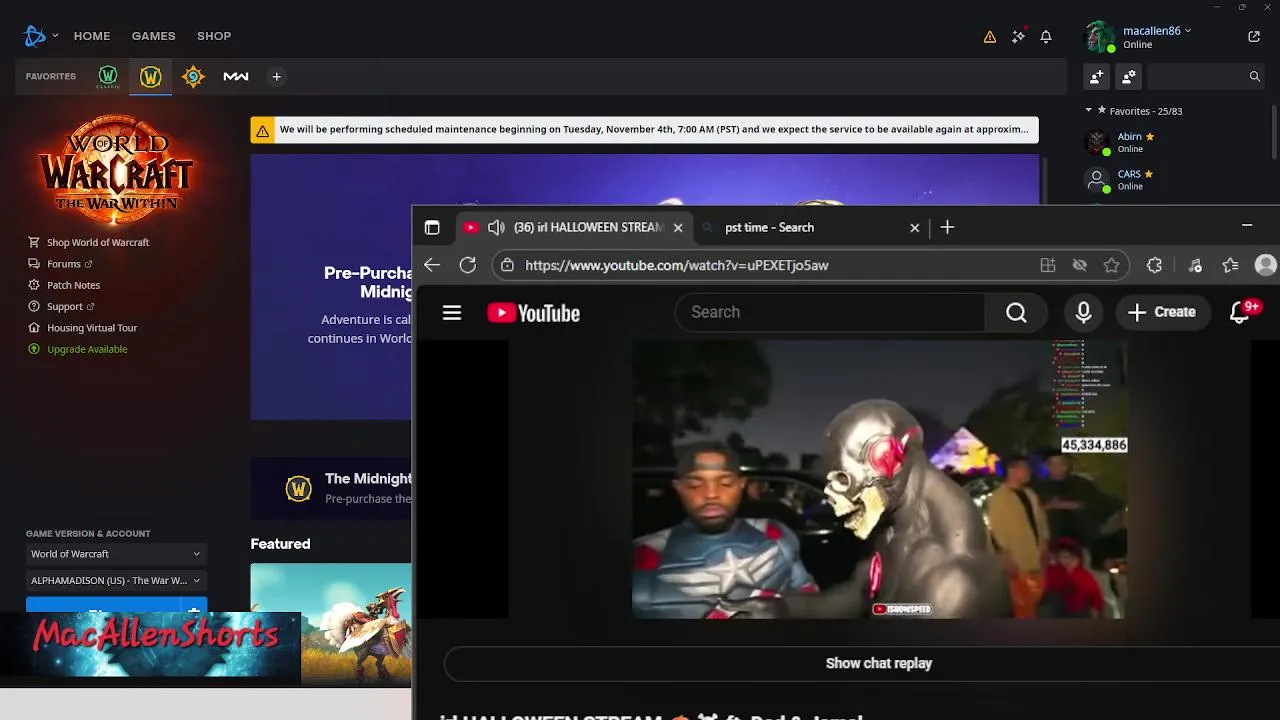The image size is (1280, 720).
Task: Mute the YouTube tab audio icon
Action: [x=496, y=228]
